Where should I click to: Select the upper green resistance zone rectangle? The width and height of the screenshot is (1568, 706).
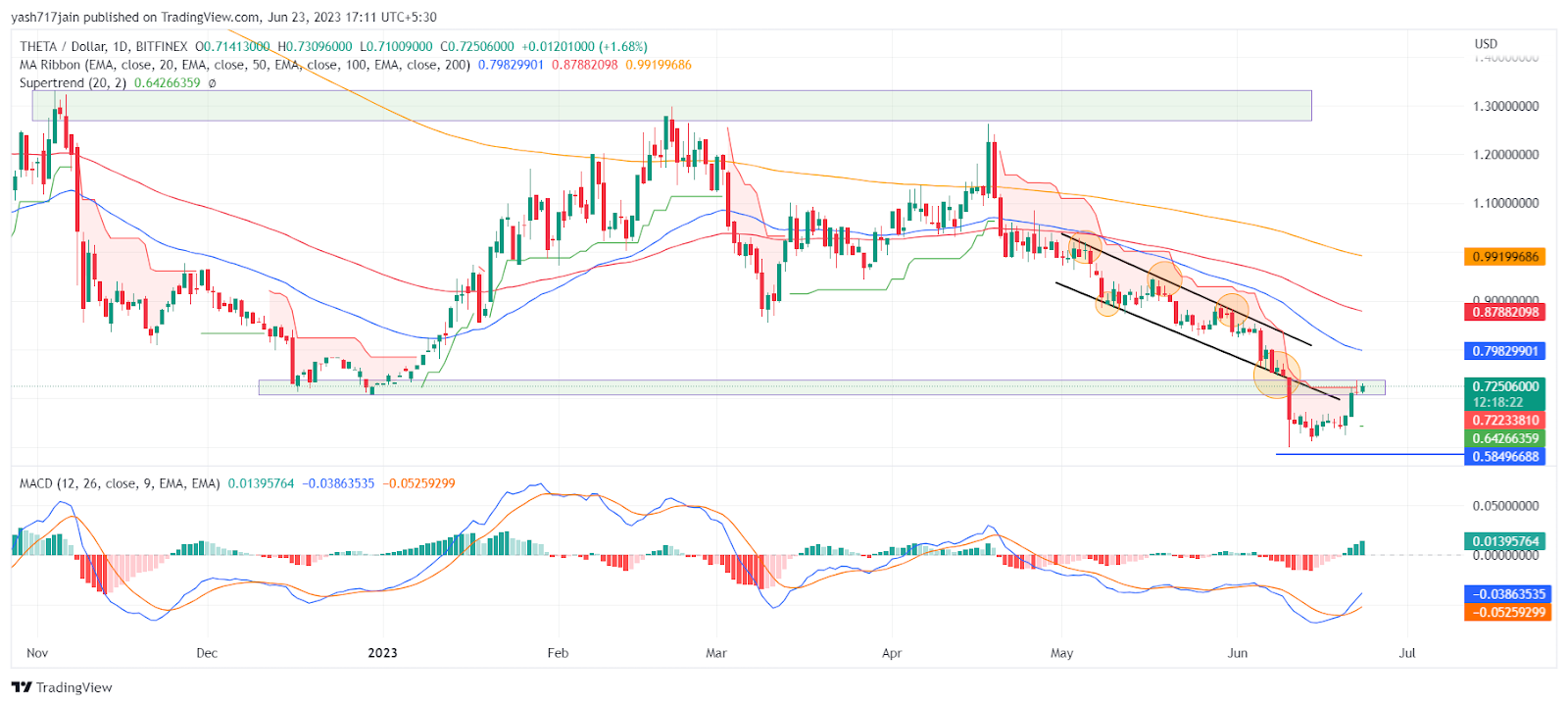tap(671, 106)
